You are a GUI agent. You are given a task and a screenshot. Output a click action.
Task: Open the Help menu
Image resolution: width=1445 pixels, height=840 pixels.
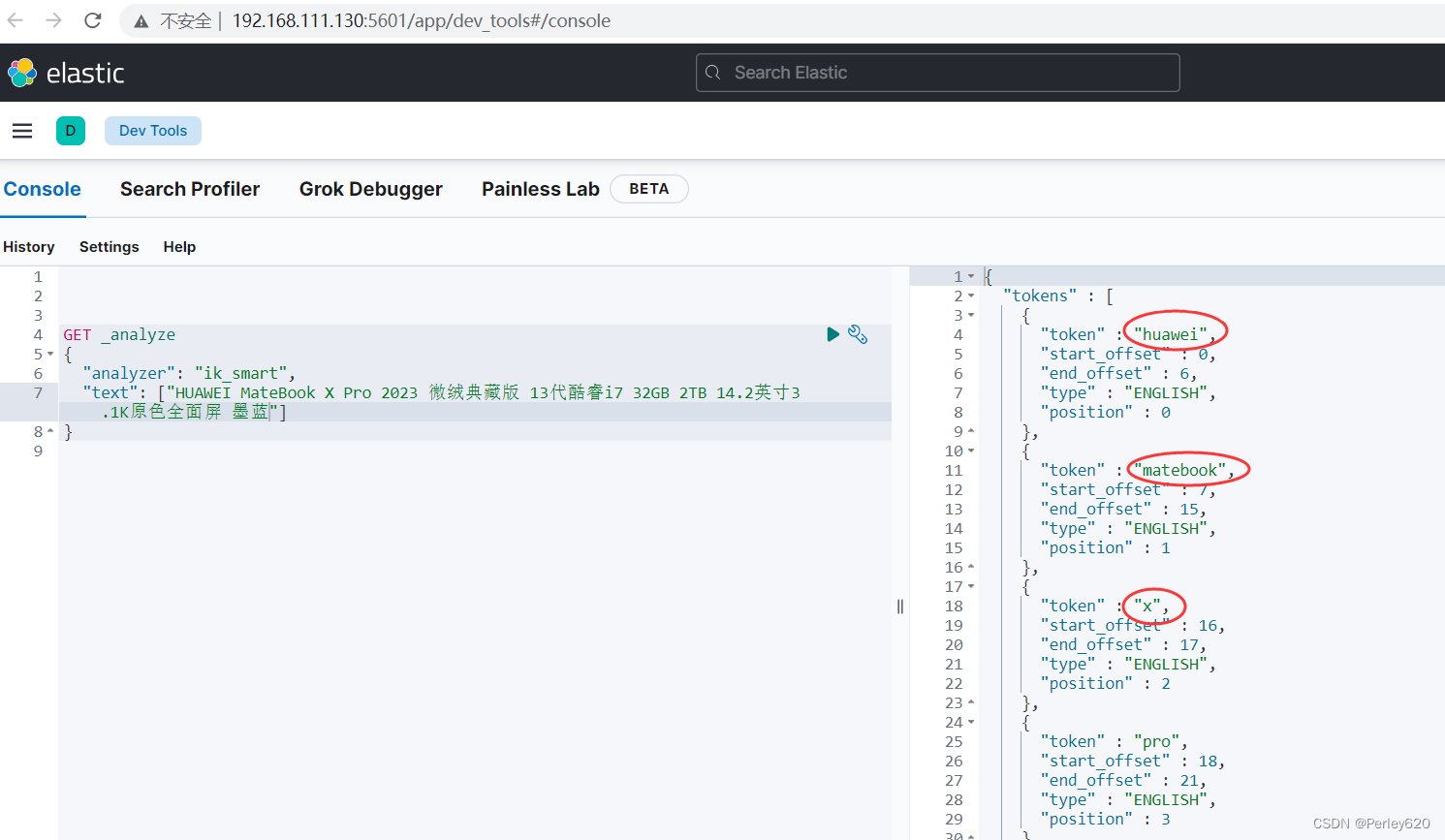[179, 247]
